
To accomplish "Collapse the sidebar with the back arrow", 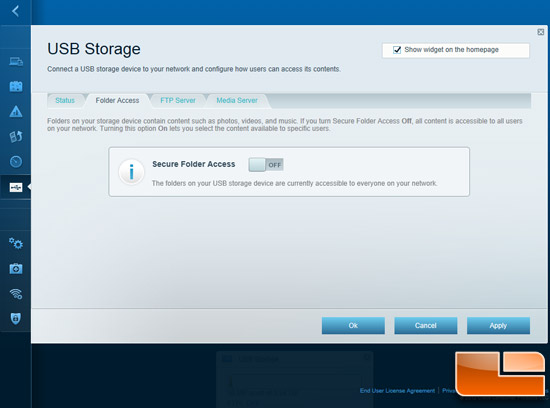I will coord(15,11).
